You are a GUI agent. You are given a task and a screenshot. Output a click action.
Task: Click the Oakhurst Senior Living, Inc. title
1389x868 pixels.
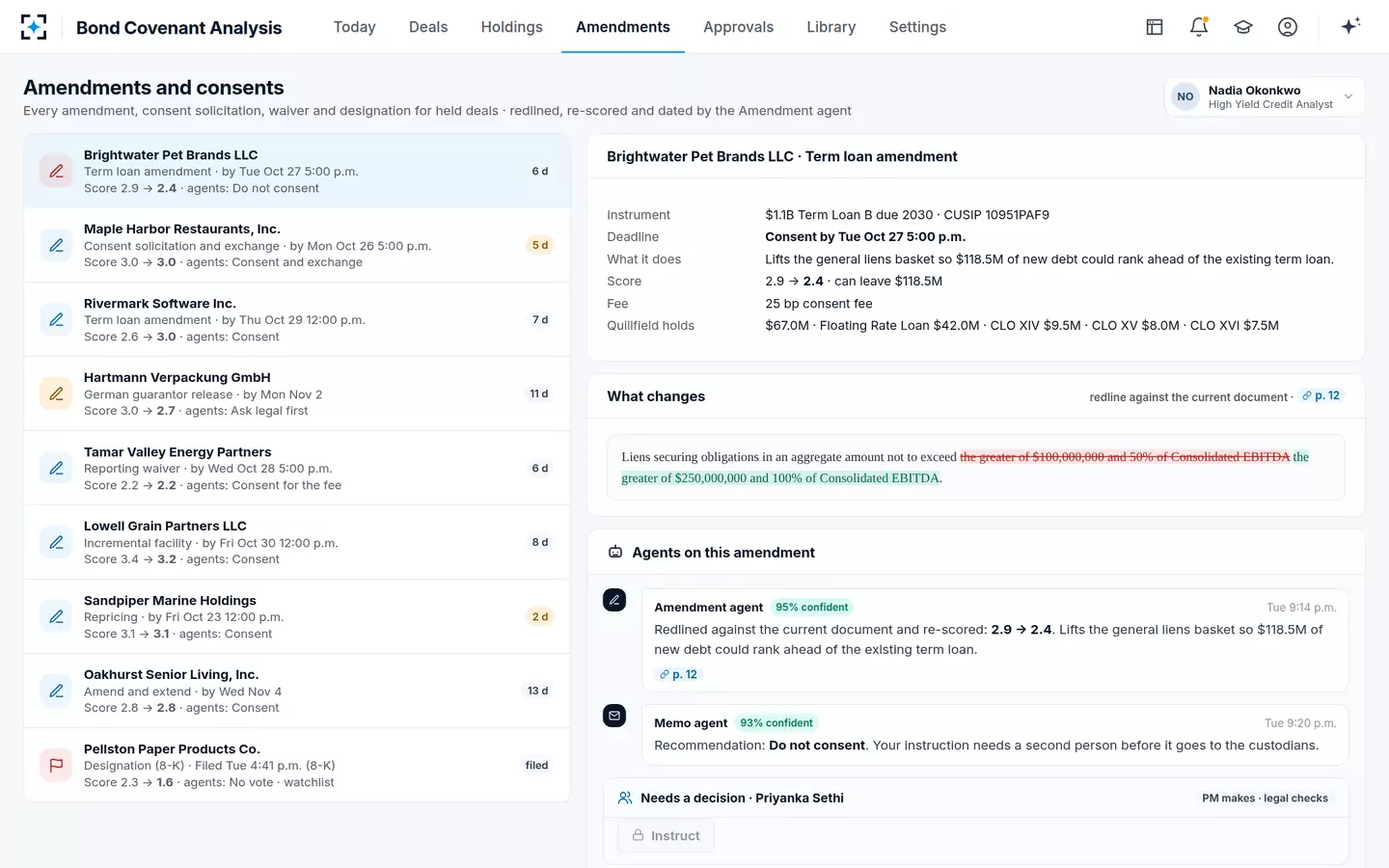(x=172, y=675)
